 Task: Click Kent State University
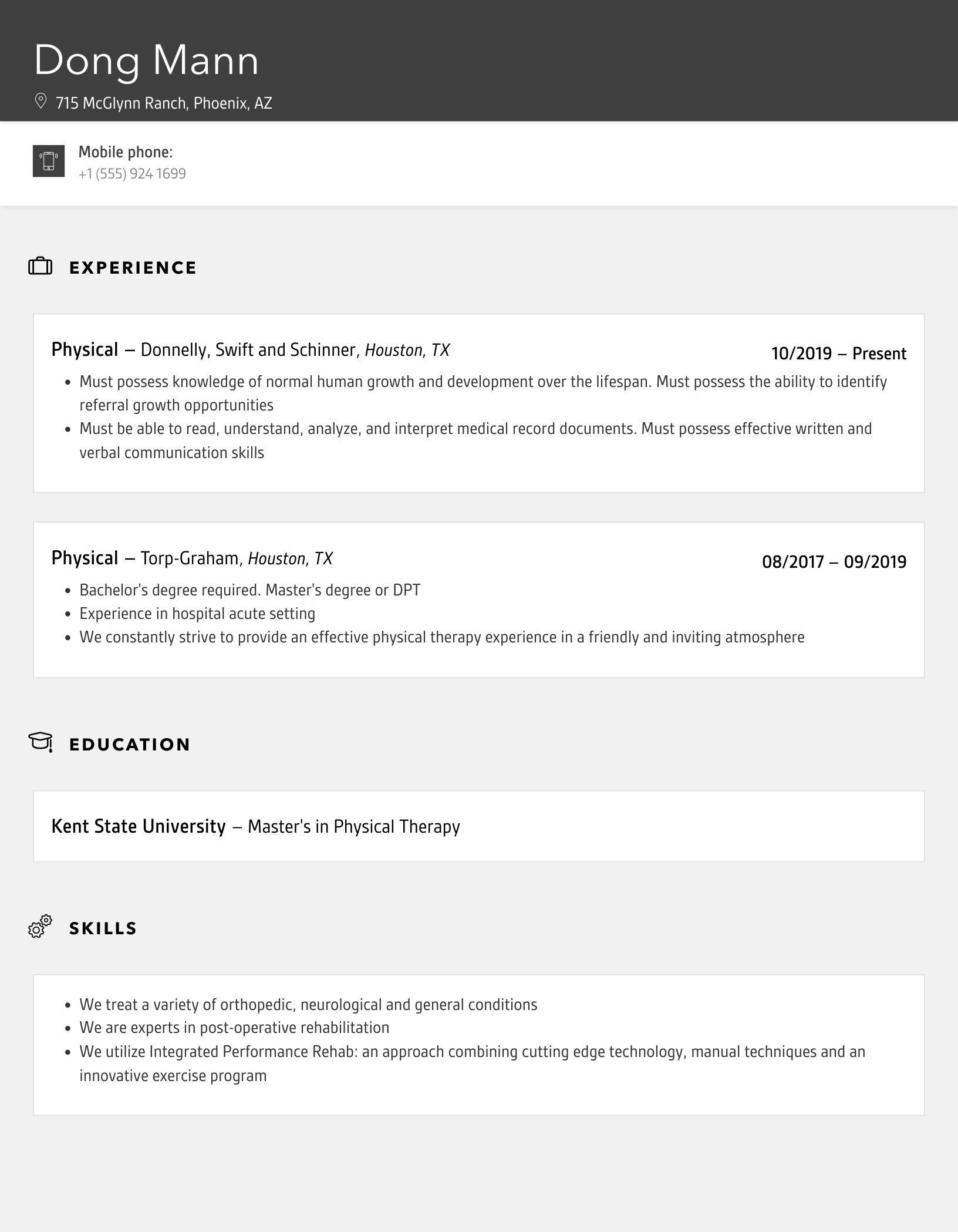pyautogui.click(x=139, y=826)
